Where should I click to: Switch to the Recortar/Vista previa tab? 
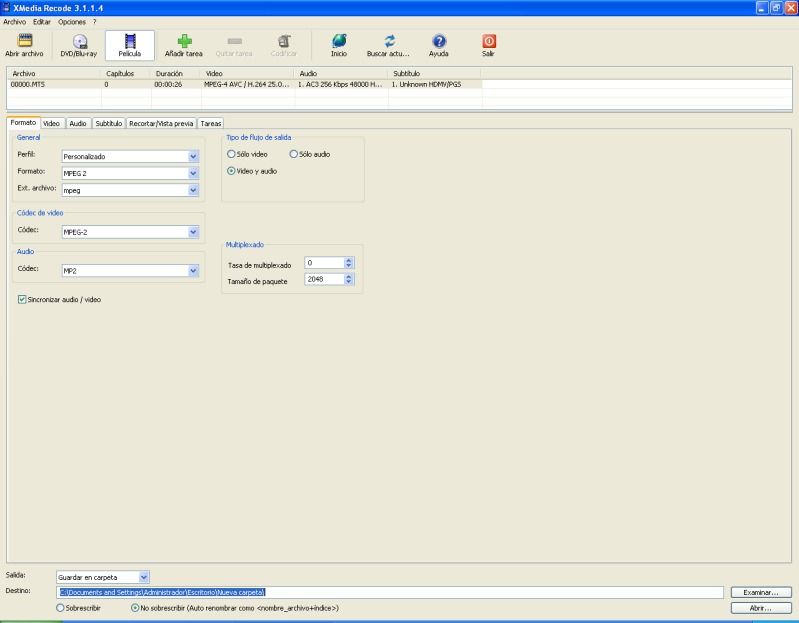[161, 123]
